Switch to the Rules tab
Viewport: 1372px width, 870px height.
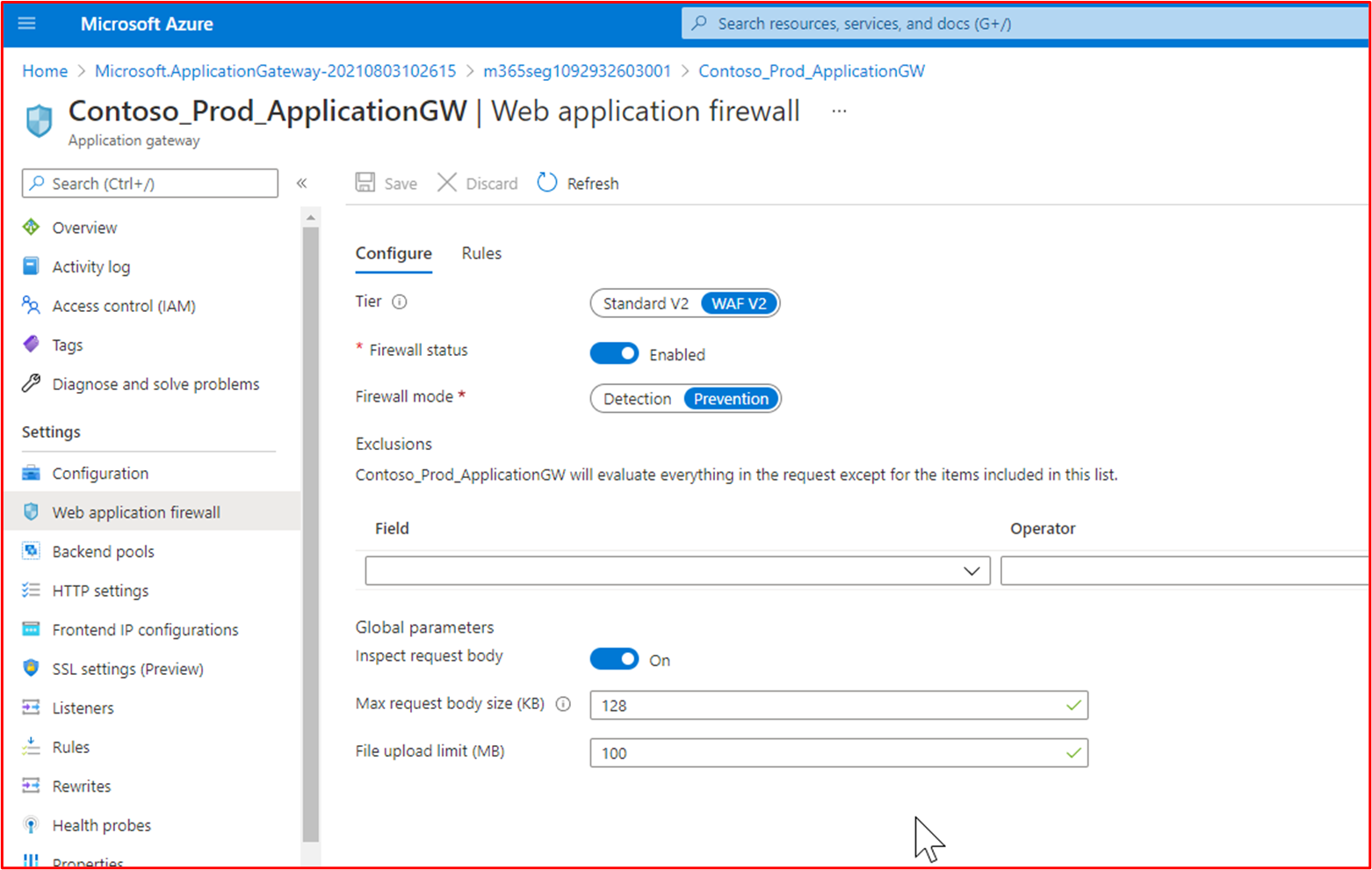point(481,253)
